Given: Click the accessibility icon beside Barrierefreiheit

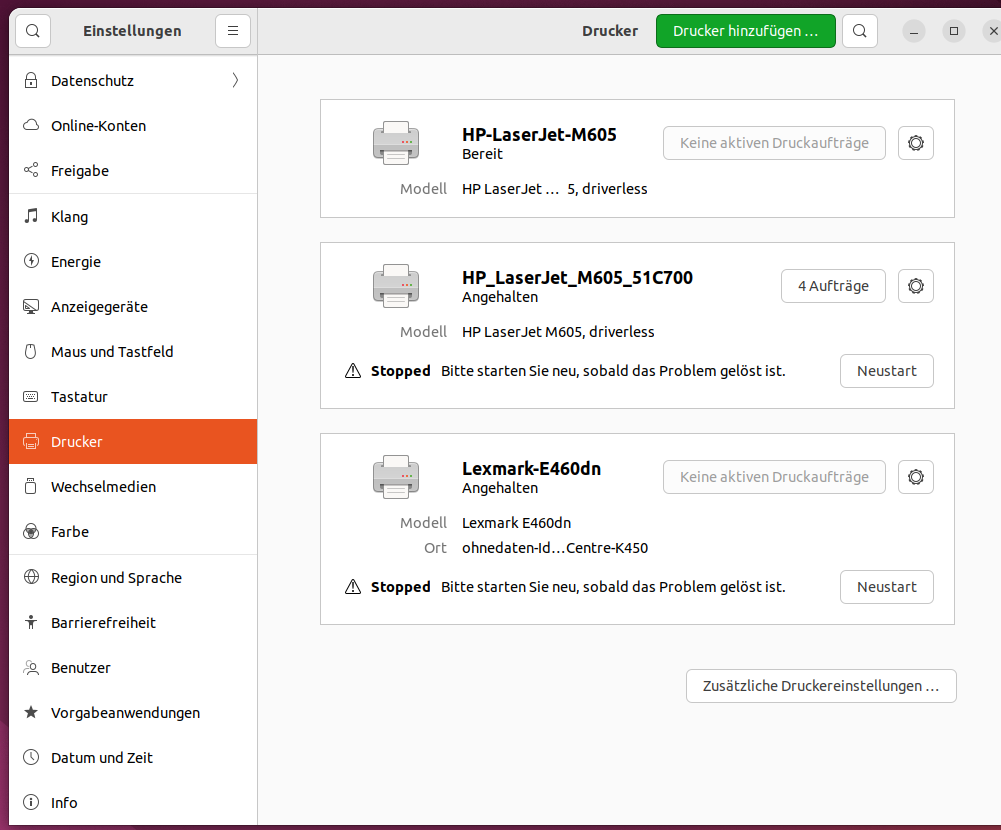Looking at the screenshot, I should pos(31,622).
